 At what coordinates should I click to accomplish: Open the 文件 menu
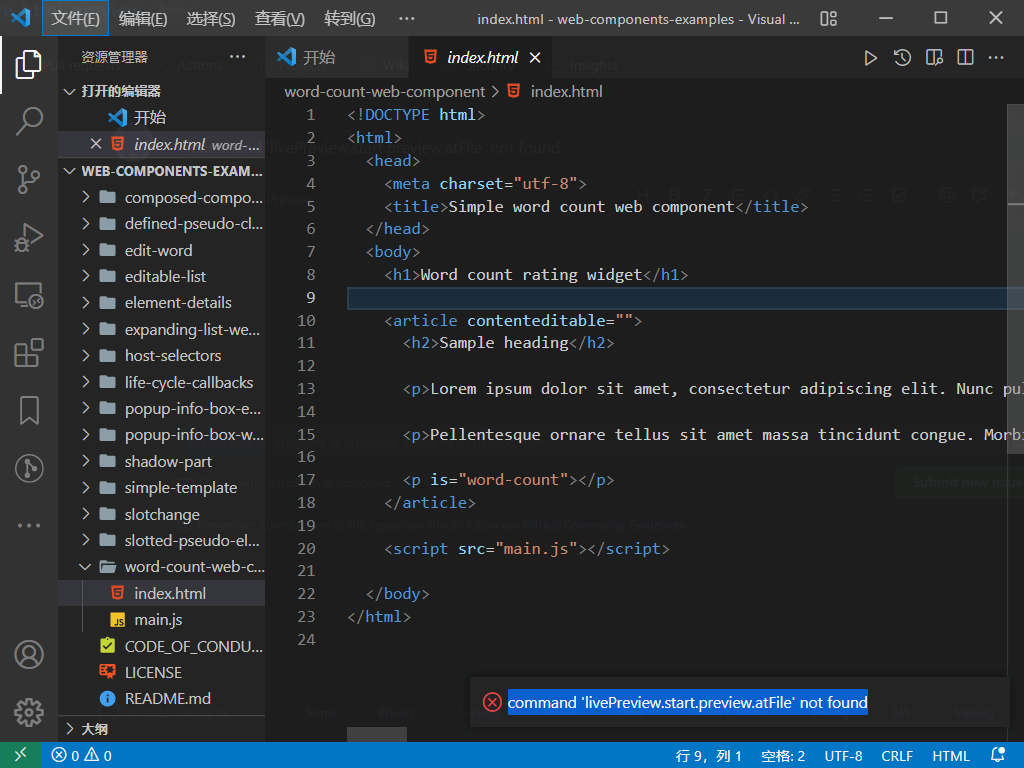tap(75, 19)
